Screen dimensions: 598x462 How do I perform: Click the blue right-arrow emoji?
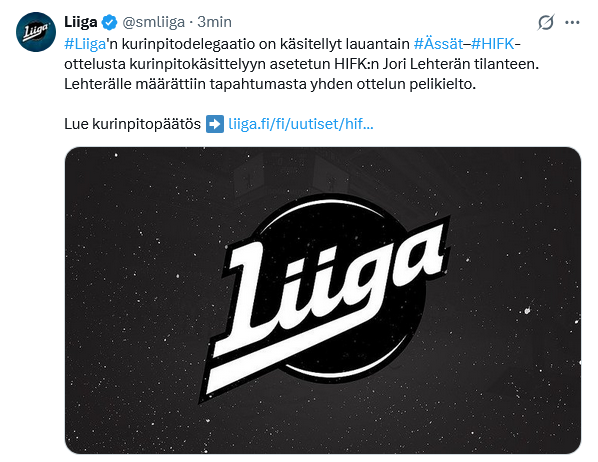pyautogui.click(x=215, y=124)
